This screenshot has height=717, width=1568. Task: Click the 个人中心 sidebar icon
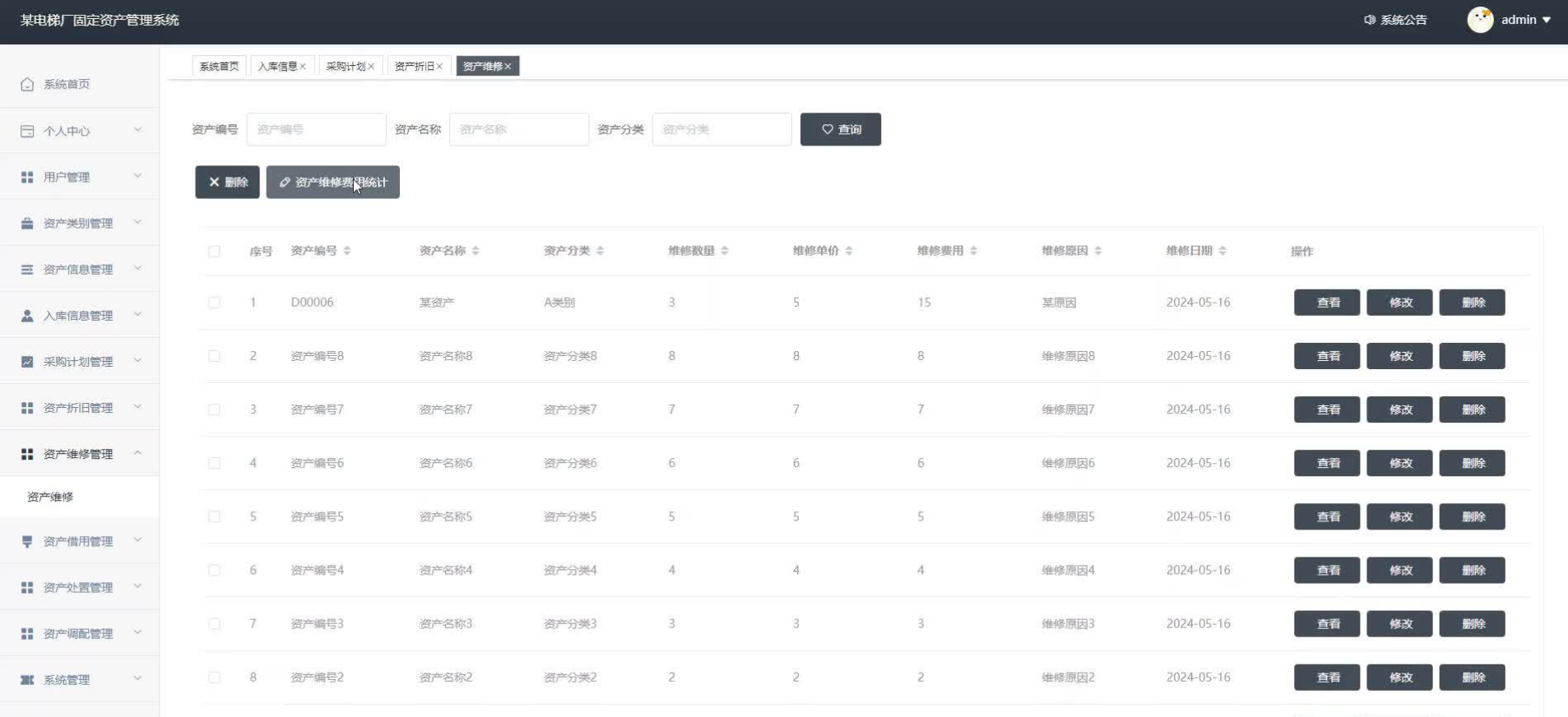coord(27,131)
